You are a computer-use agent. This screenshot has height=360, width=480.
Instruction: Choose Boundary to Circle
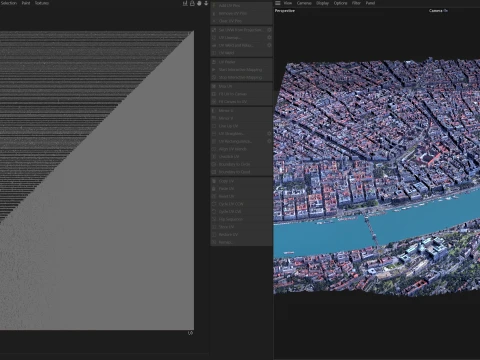point(242,164)
